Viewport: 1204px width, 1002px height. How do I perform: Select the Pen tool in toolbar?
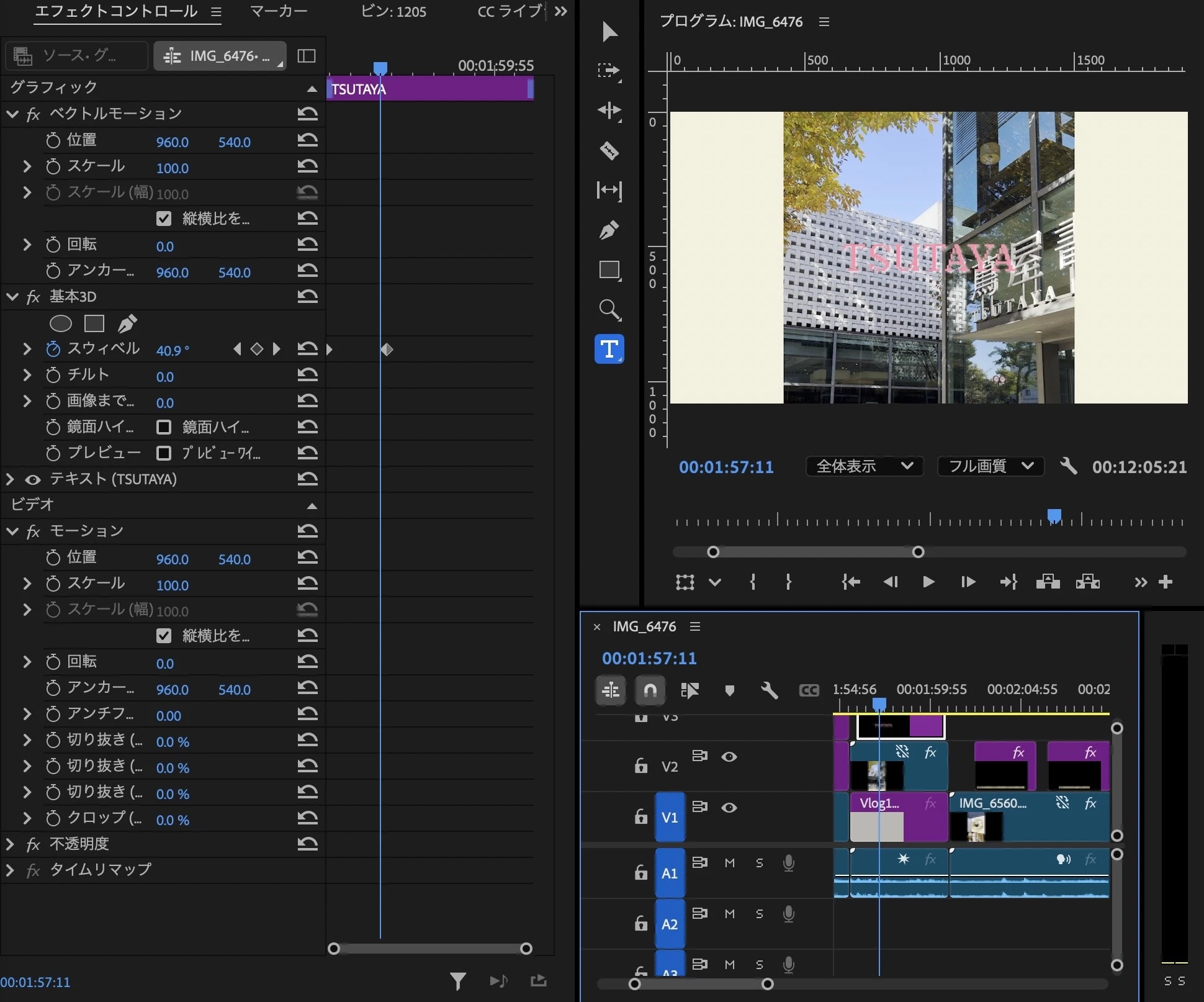pos(609,230)
